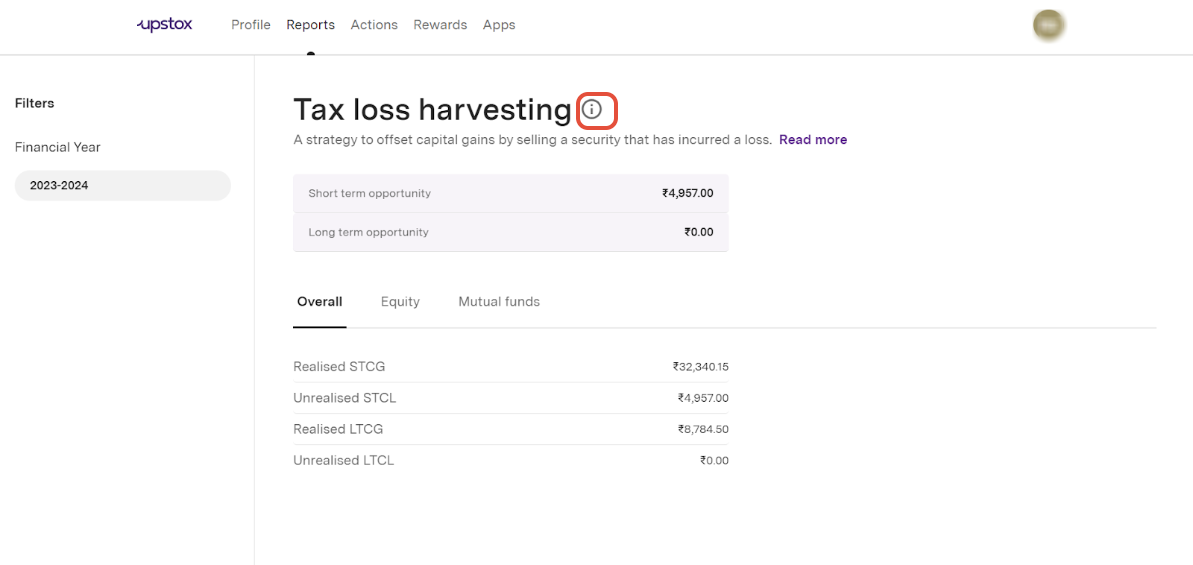Go to the Profile menu

[x=251, y=25]
